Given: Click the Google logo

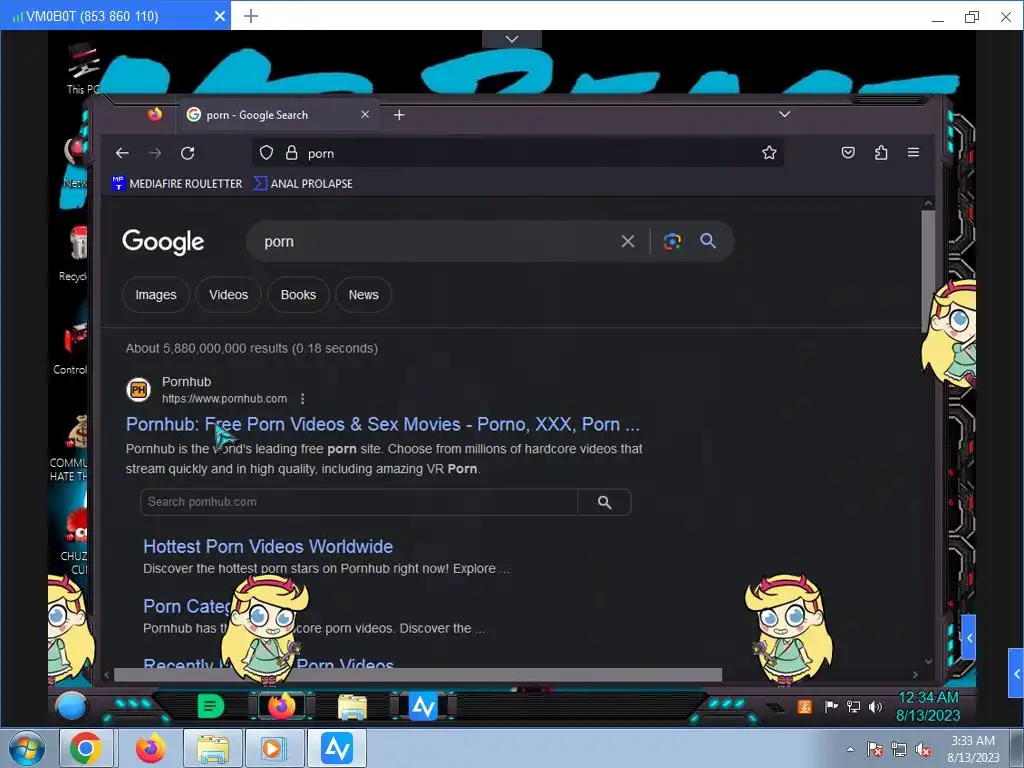Looking at the screenshot, I should pos(163,242).
